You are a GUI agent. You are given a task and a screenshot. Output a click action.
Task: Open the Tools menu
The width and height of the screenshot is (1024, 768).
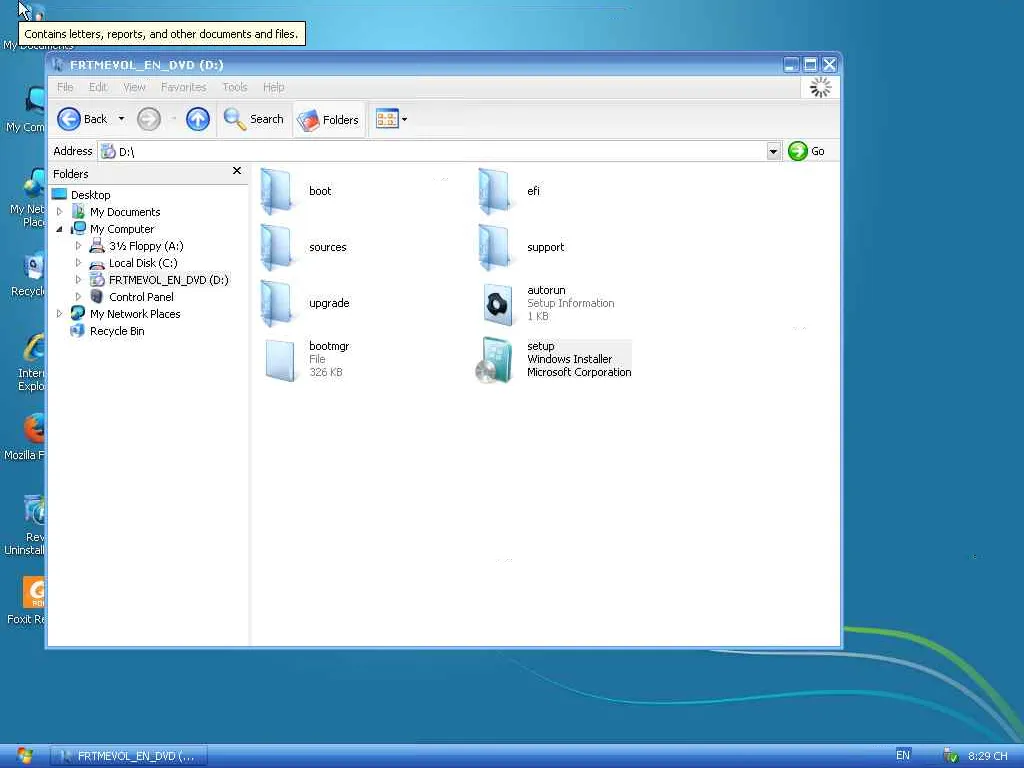pyautogui.click(x=234, y=87)
